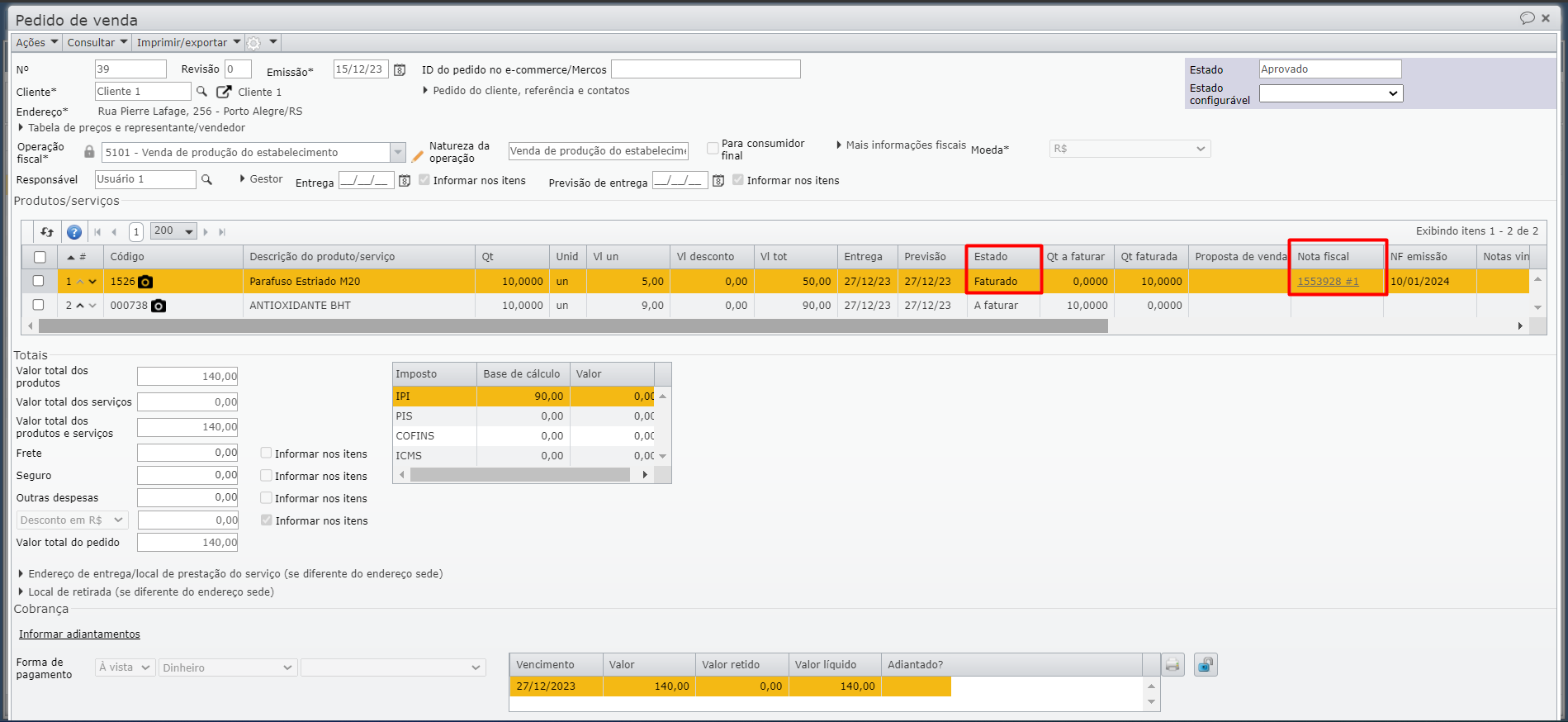This screenshot has height=722, width=1568.
Task: Check the box for item Parafuso Estriado M20
Action: pos(38,281)
